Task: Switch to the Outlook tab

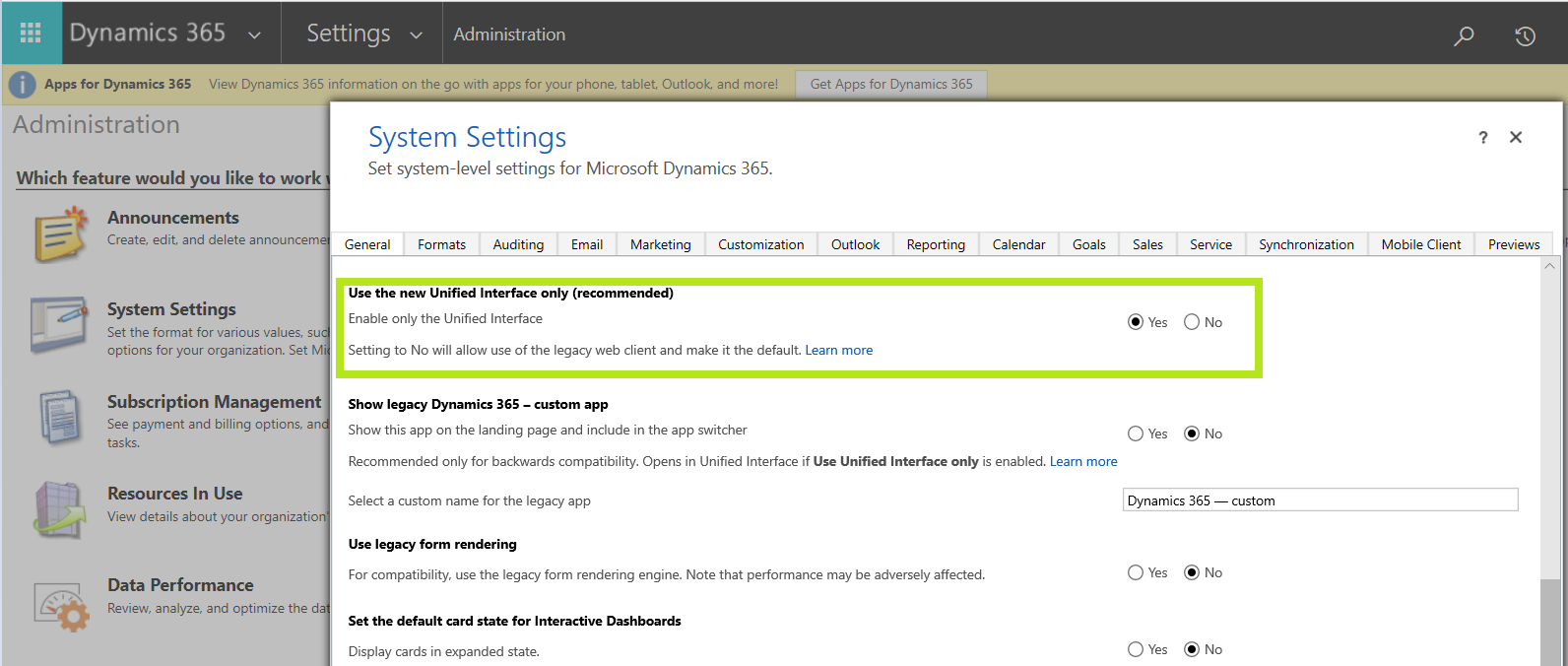Action: click(855, 244)
